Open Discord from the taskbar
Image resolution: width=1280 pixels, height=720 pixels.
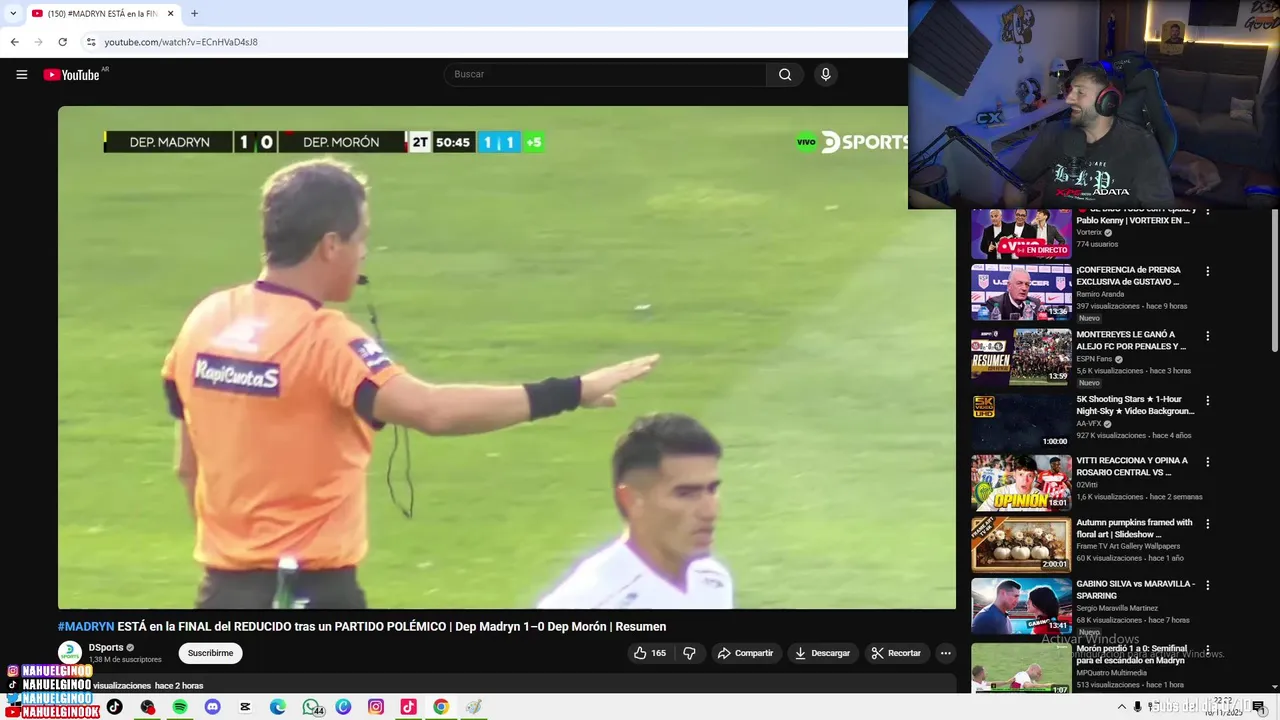coord(212,707)
